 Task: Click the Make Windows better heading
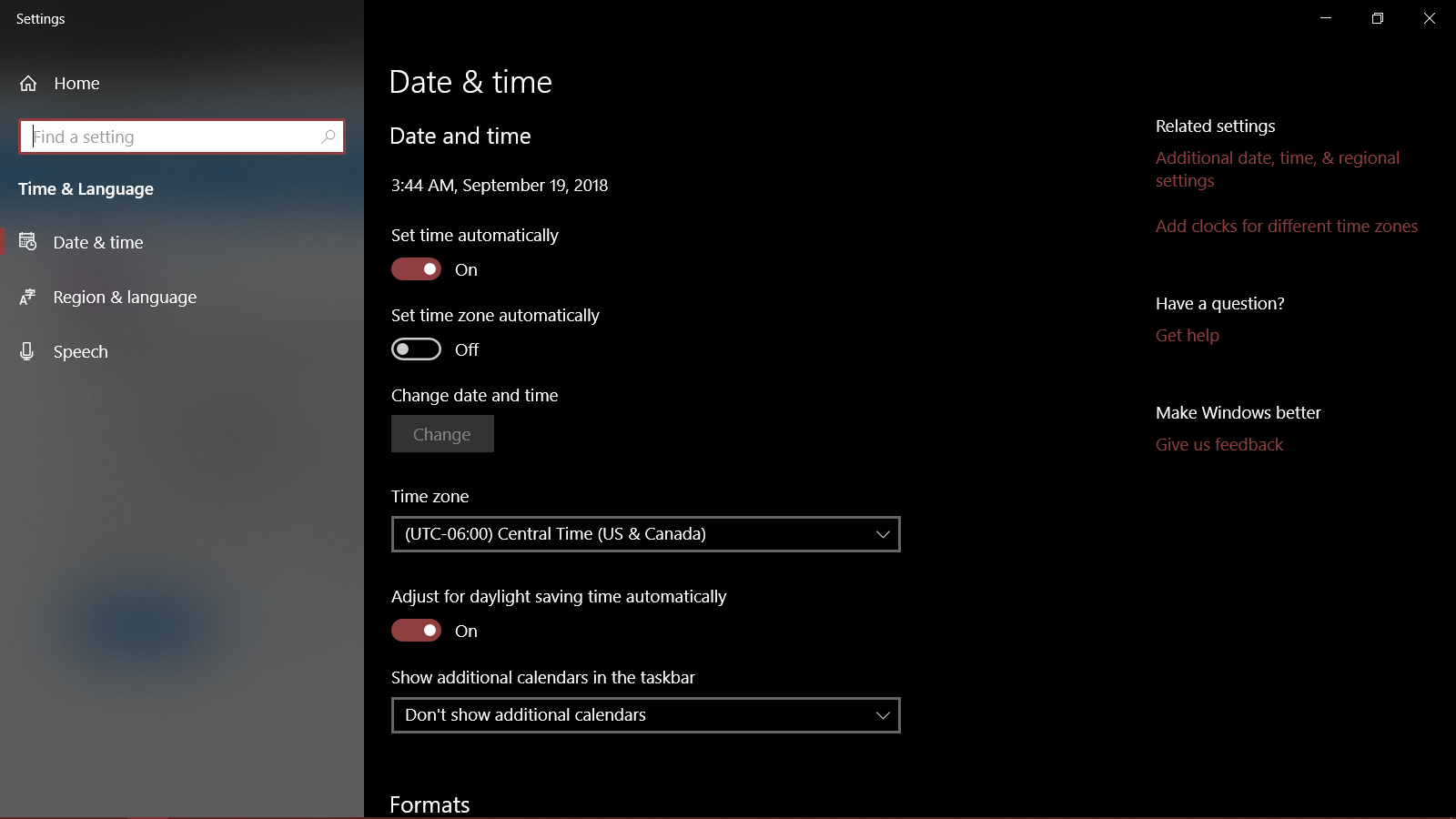tap(1239, 413)
